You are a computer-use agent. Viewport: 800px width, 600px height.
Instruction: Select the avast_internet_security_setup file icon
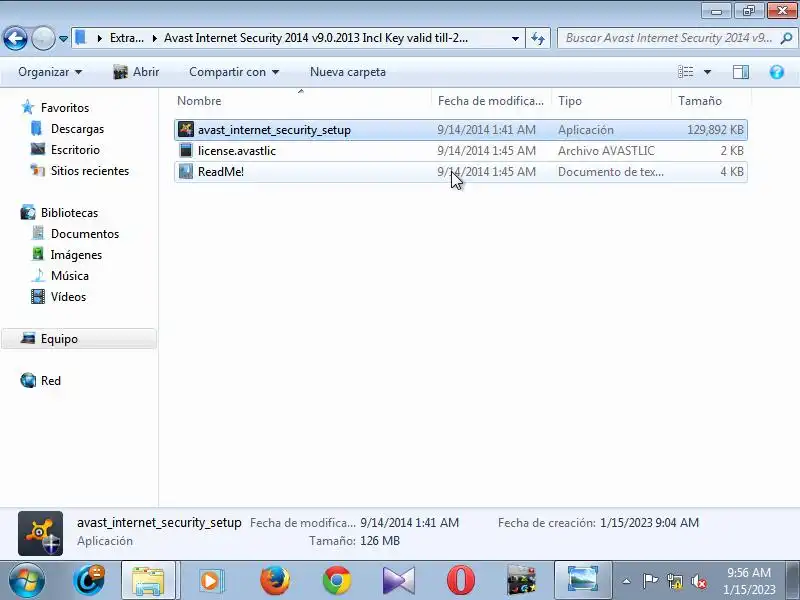[186, 130]
